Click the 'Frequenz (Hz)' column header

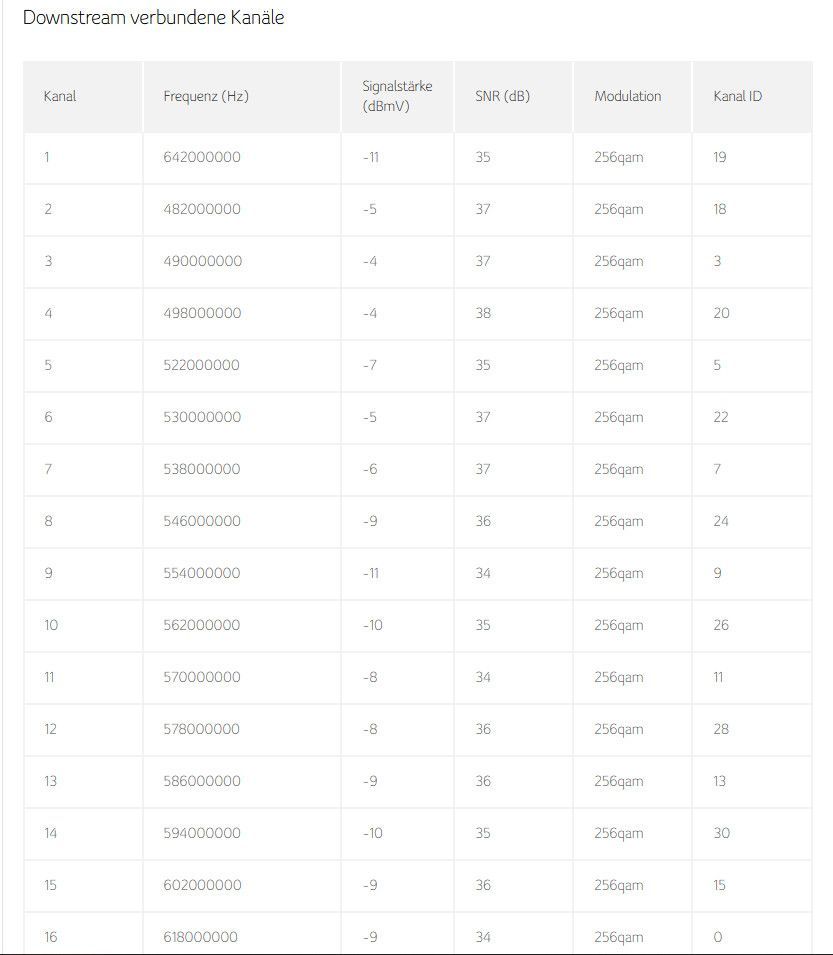206,96
